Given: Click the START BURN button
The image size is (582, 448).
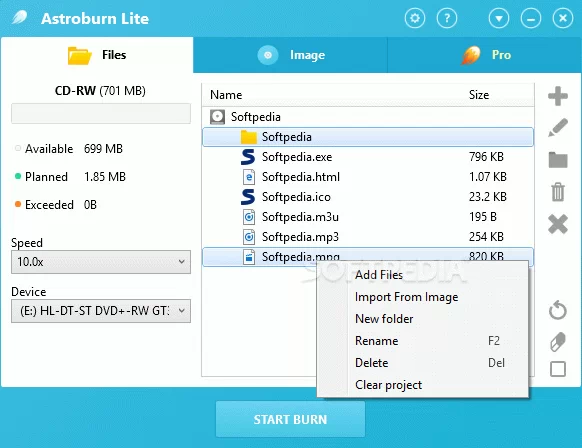Looking at the screenshot, I should (x=290, y=419).
